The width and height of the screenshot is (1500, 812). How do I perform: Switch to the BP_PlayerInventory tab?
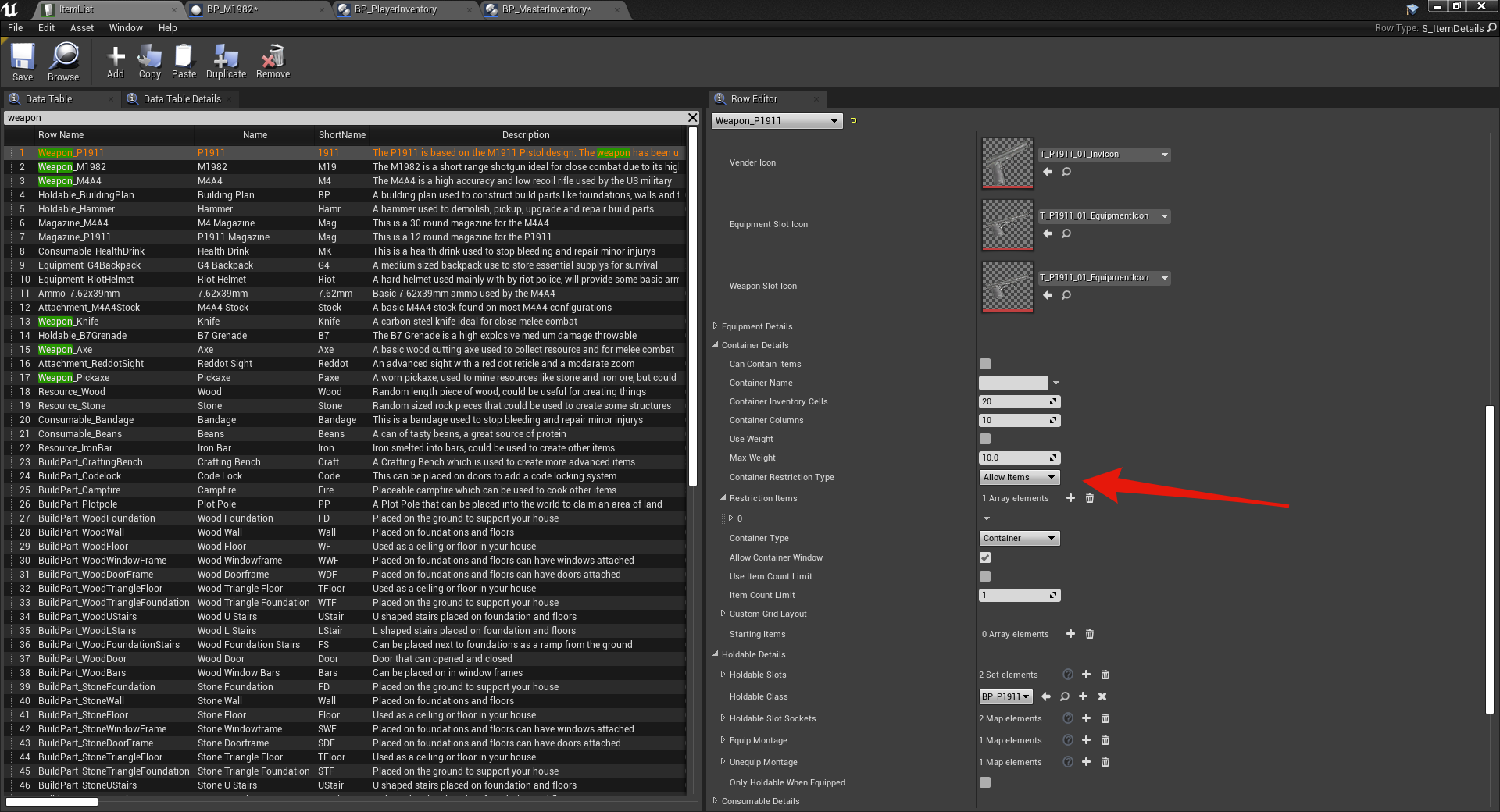coord(395,9)
